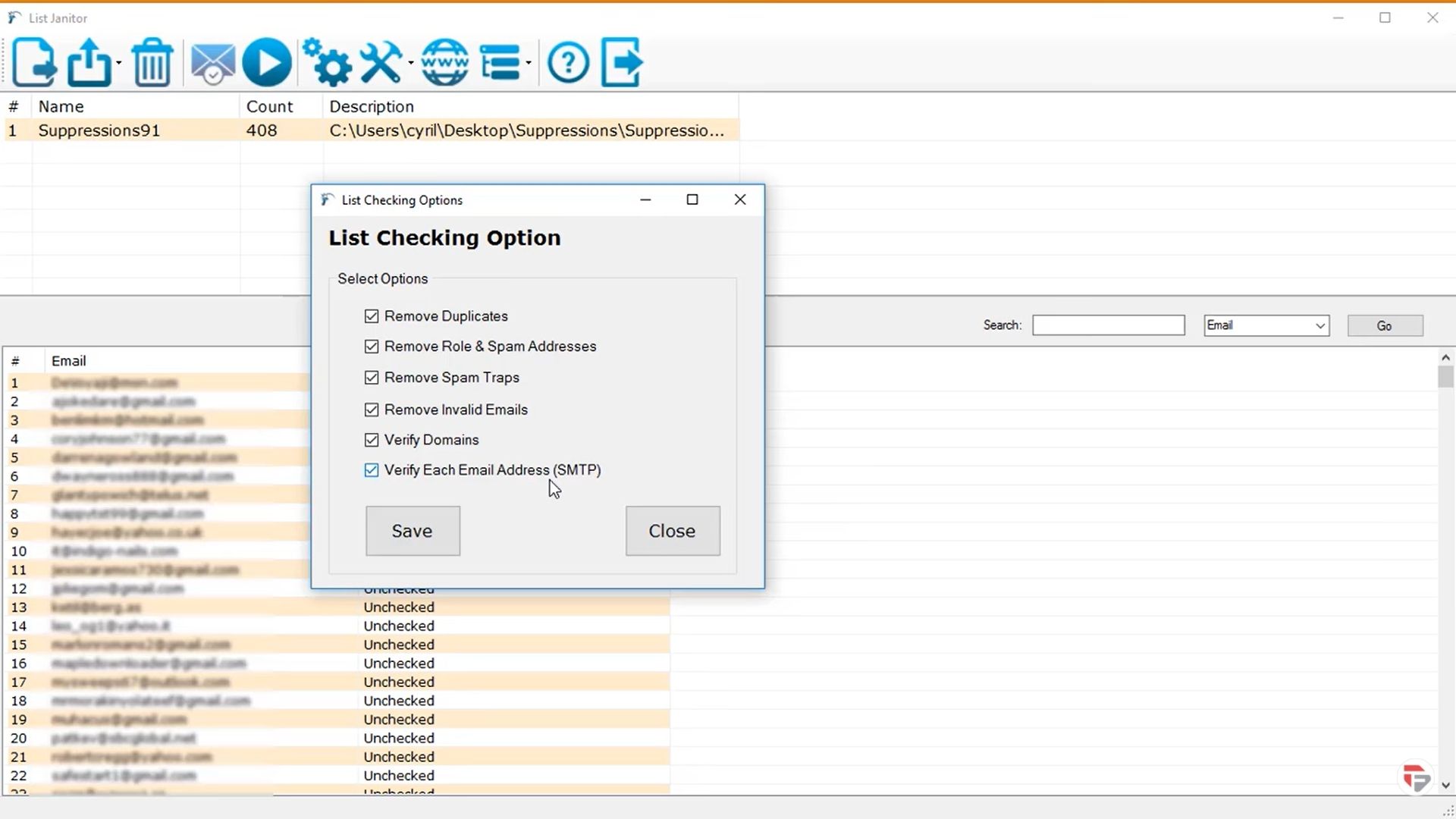Open Help with the question mark icon
Image resolution: width=1456 pixels, height=819 pixels.
click(x=568, y=62)
